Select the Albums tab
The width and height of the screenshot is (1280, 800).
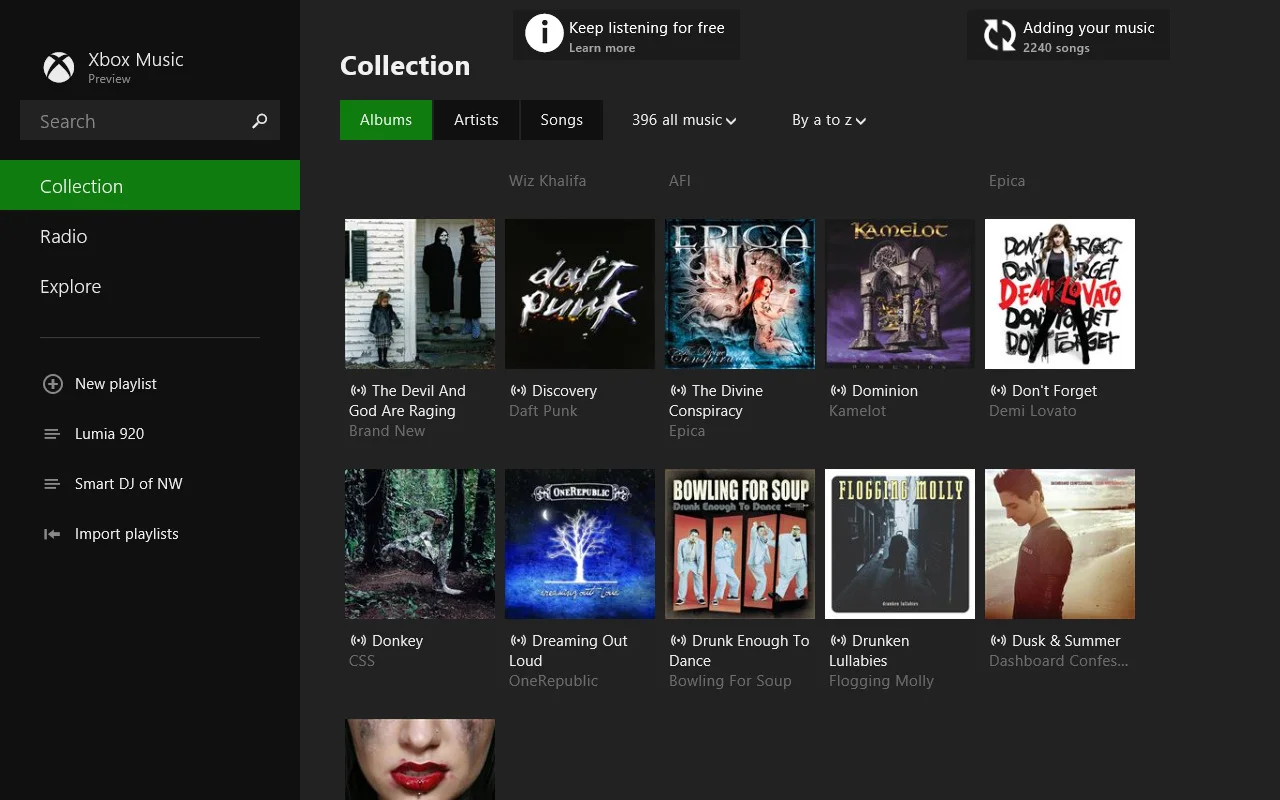coord(385,119)
